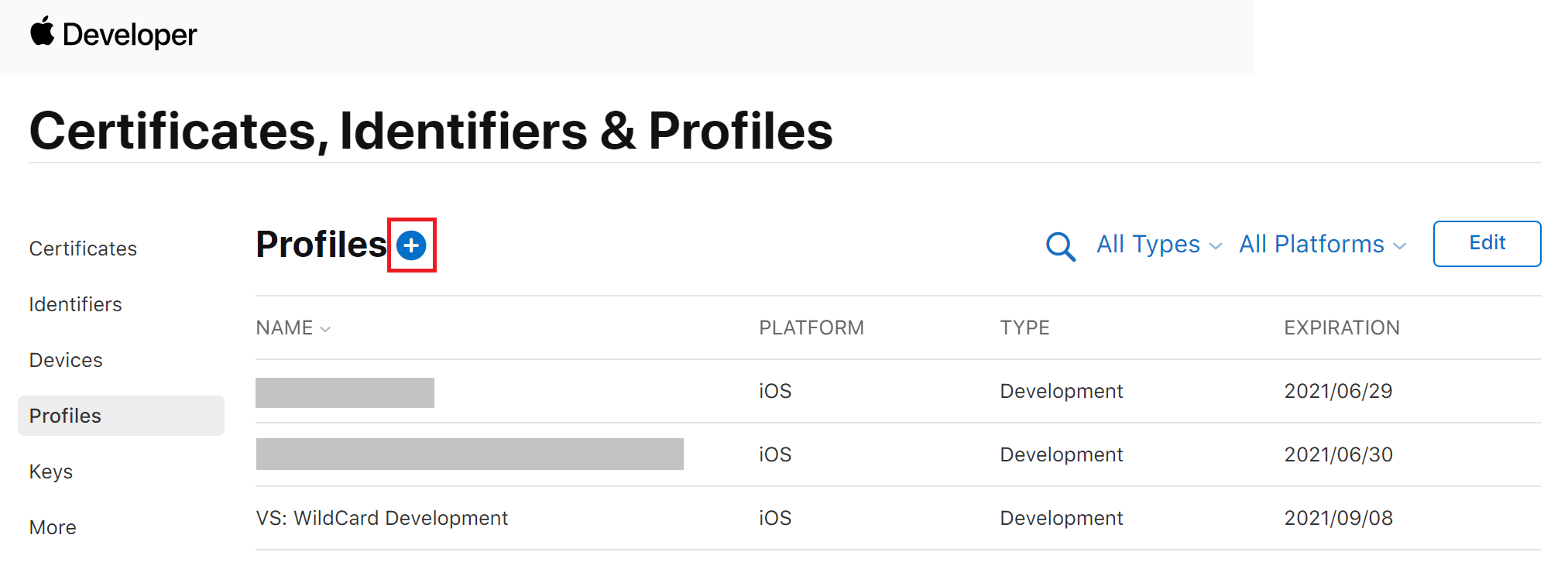Click the Edit button
The height and width of the screenshot is (576, 1568).
pos(1487,244)
